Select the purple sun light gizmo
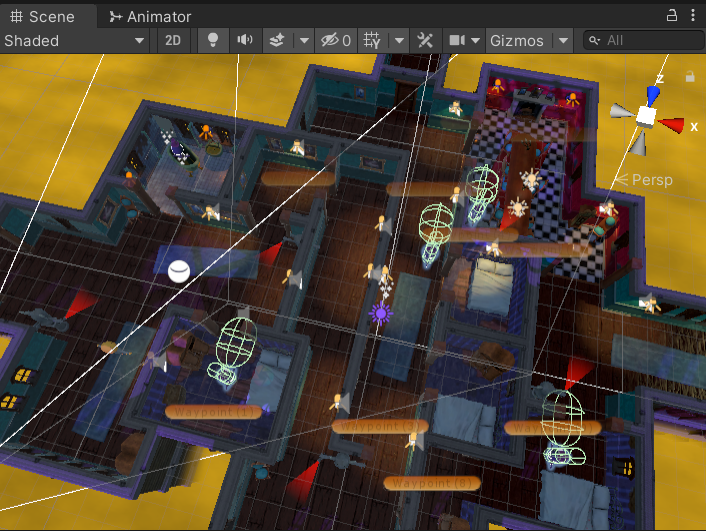 click(381, 313)
